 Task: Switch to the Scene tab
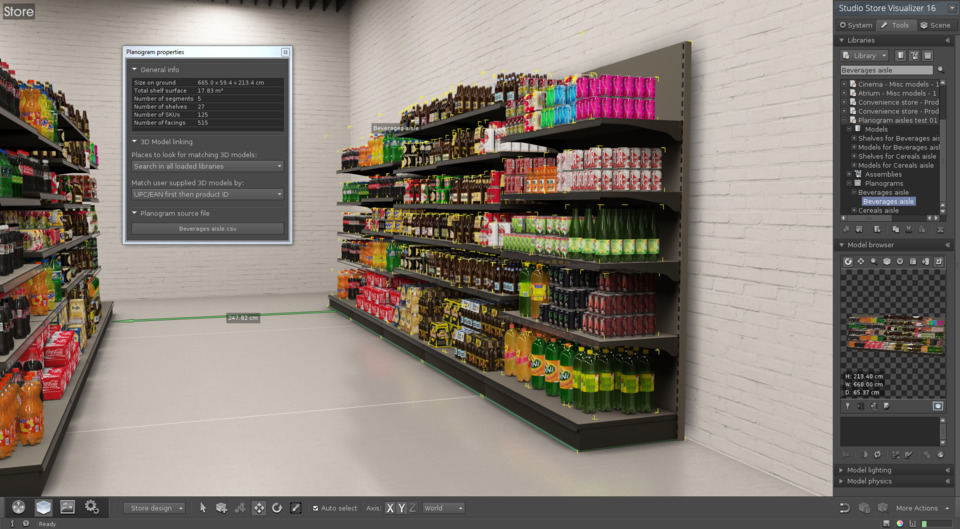[x=936, y=25]
